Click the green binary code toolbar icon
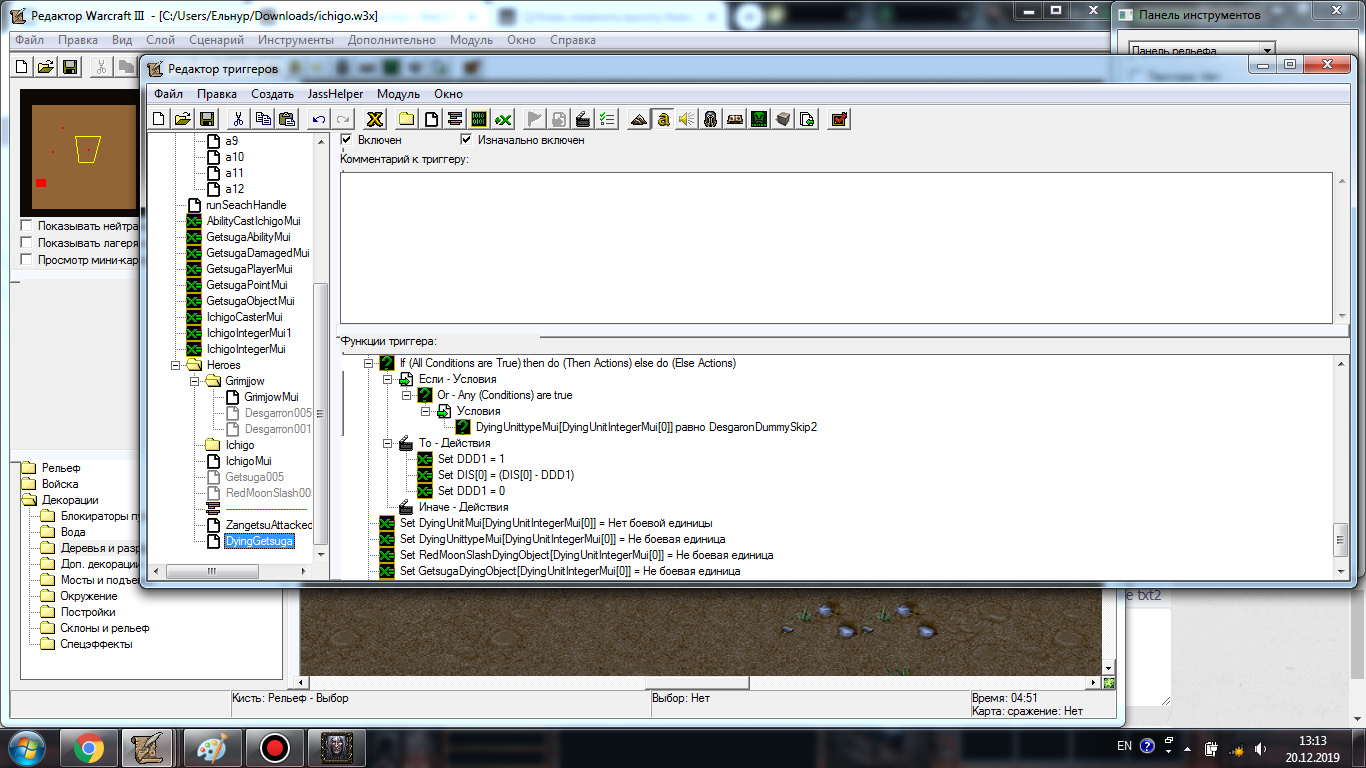1366x768 pixels. pos(479,119)
